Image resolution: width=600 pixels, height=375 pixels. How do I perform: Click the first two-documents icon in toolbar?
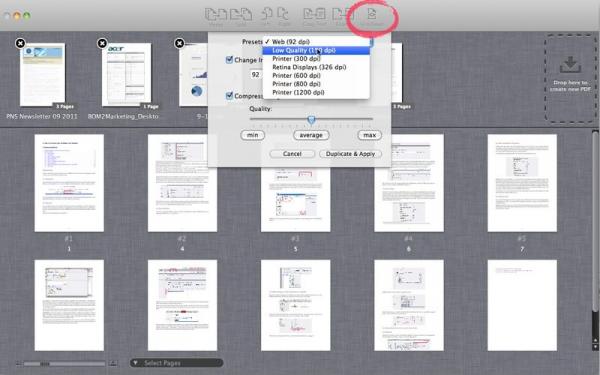coord(215,14)
